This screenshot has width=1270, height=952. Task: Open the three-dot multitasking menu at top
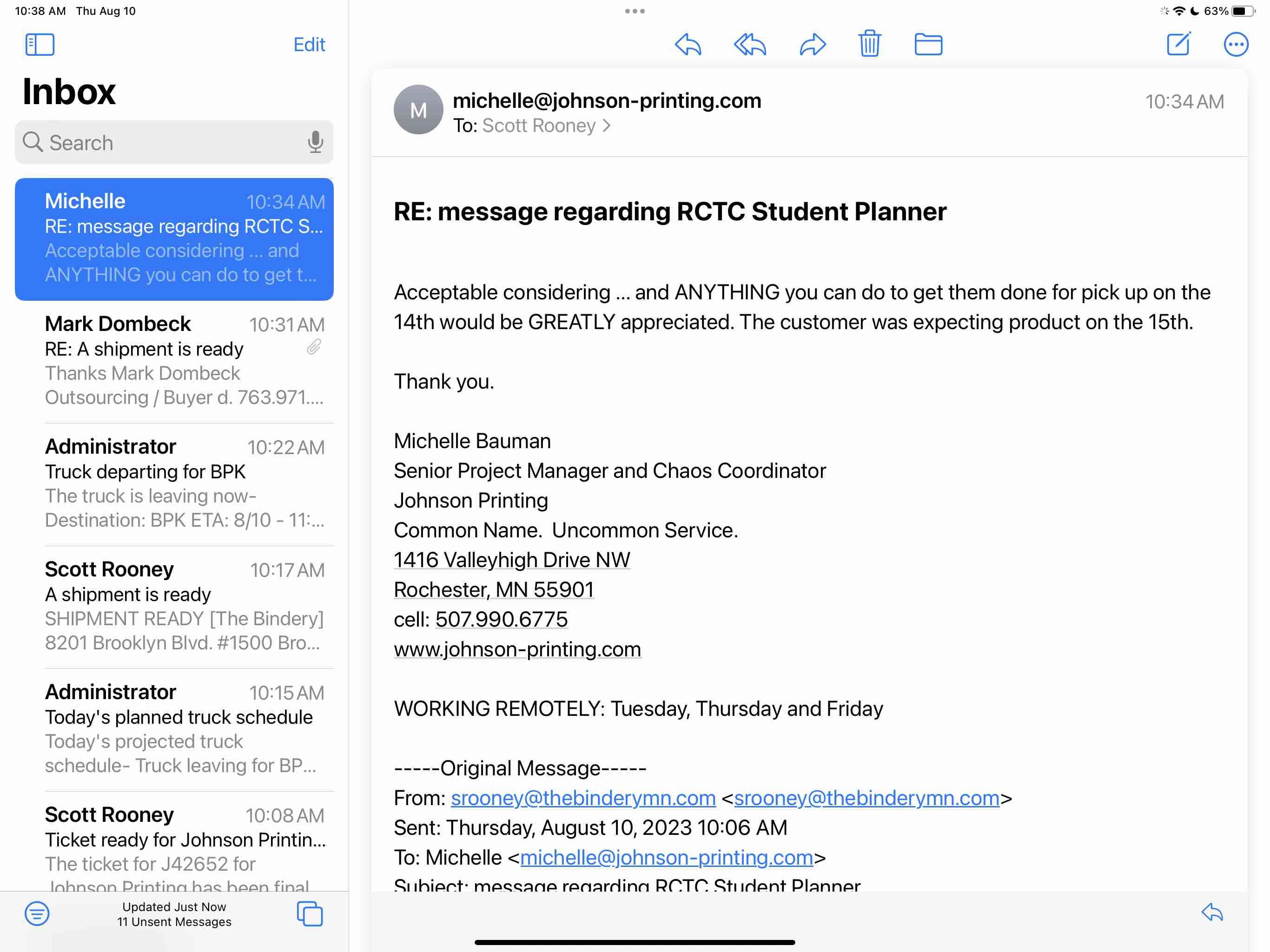[635, 11]
